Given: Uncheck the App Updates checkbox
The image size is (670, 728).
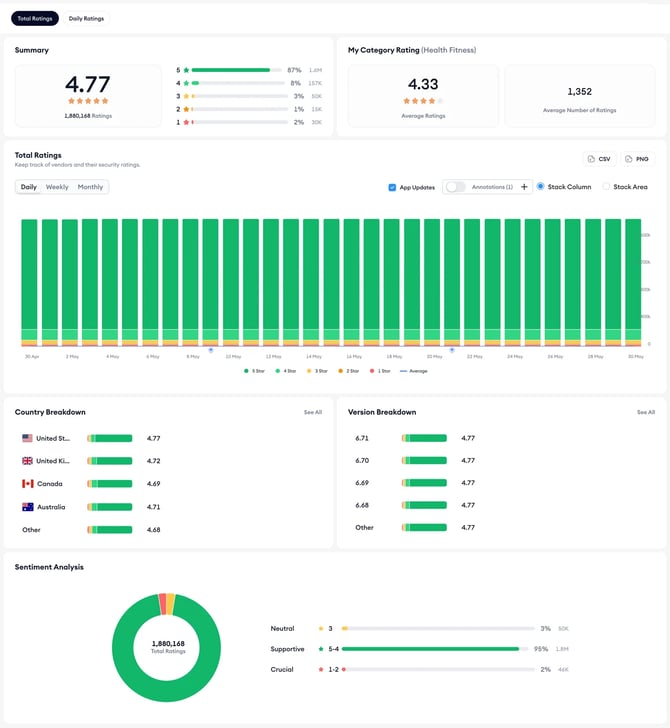Looking at the screenshot, I should (x=392, y=187).
